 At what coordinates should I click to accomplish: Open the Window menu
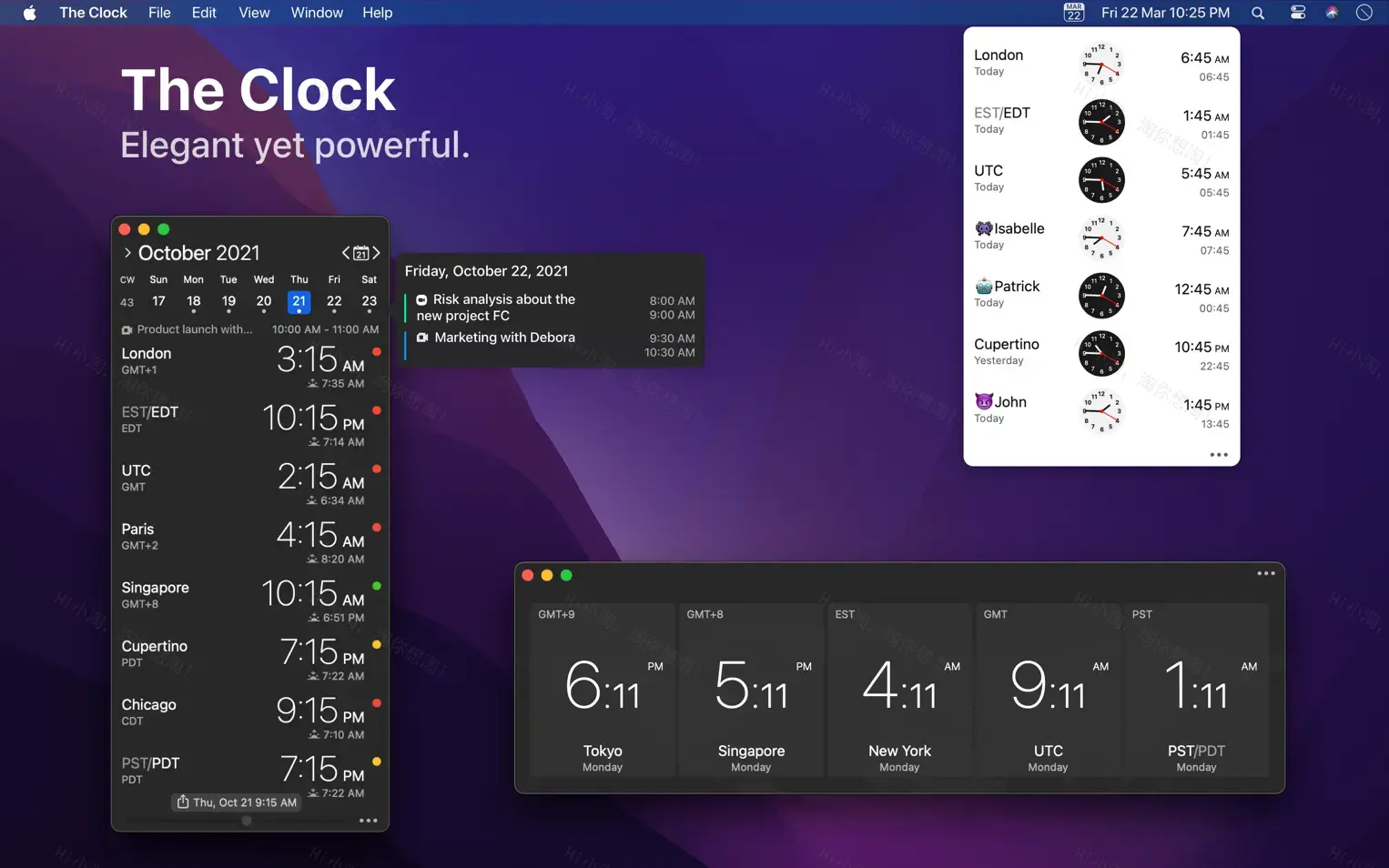click(317, 13)
